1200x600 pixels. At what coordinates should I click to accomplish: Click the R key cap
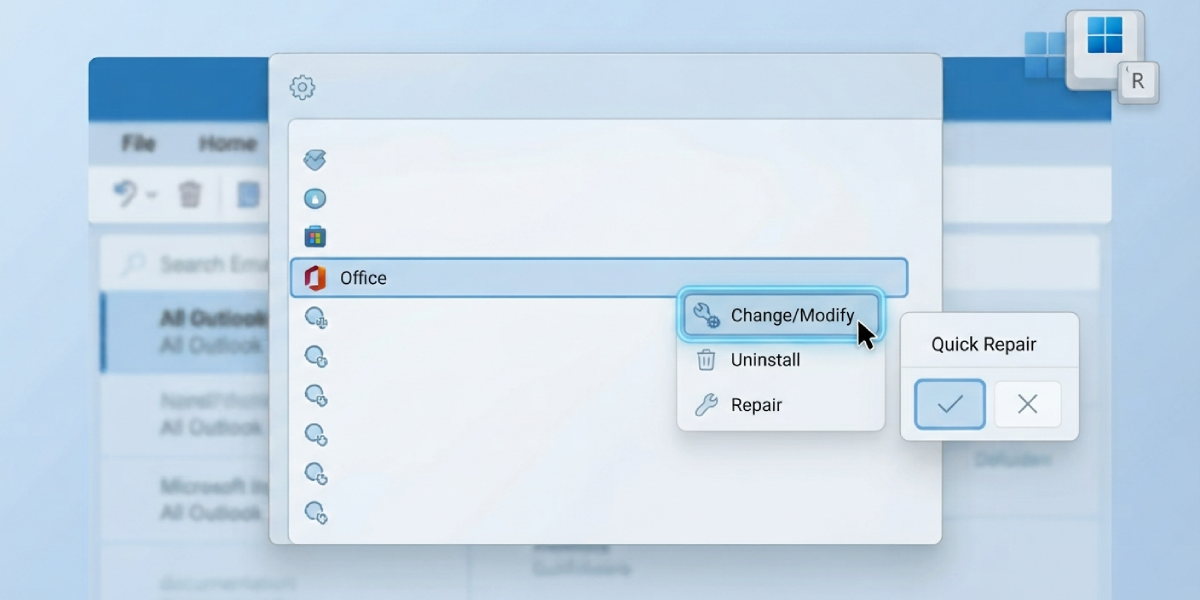[1138, 82]
